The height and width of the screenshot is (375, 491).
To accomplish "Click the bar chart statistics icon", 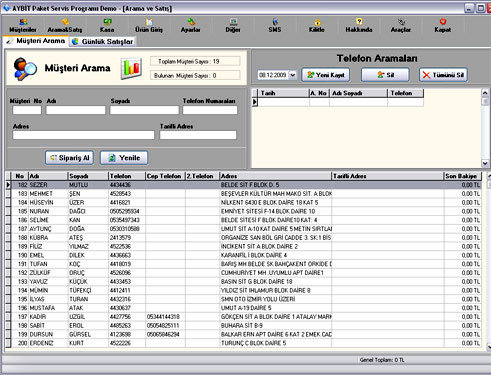I will (x=131, y=68).
